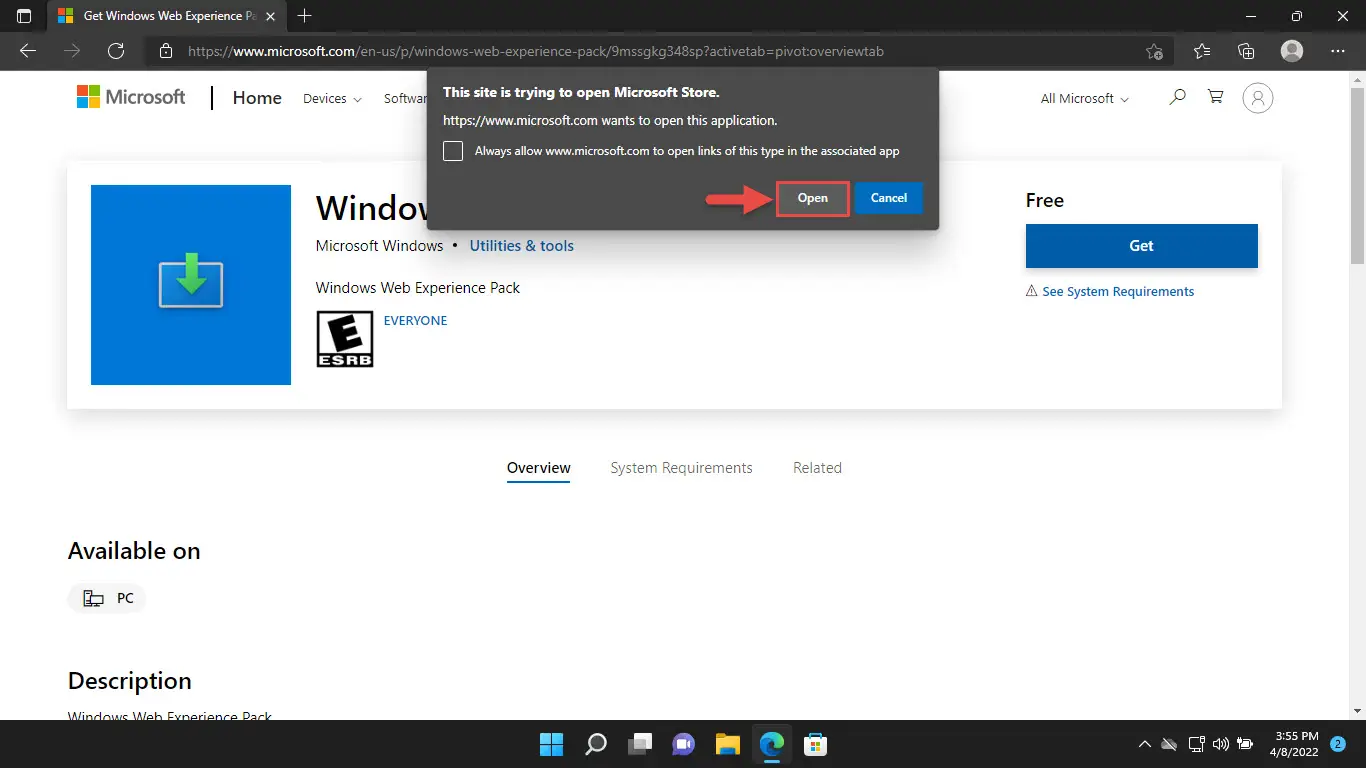Open the tab actions menu icon
The image size is (1366, 768).
pos(24,16)
